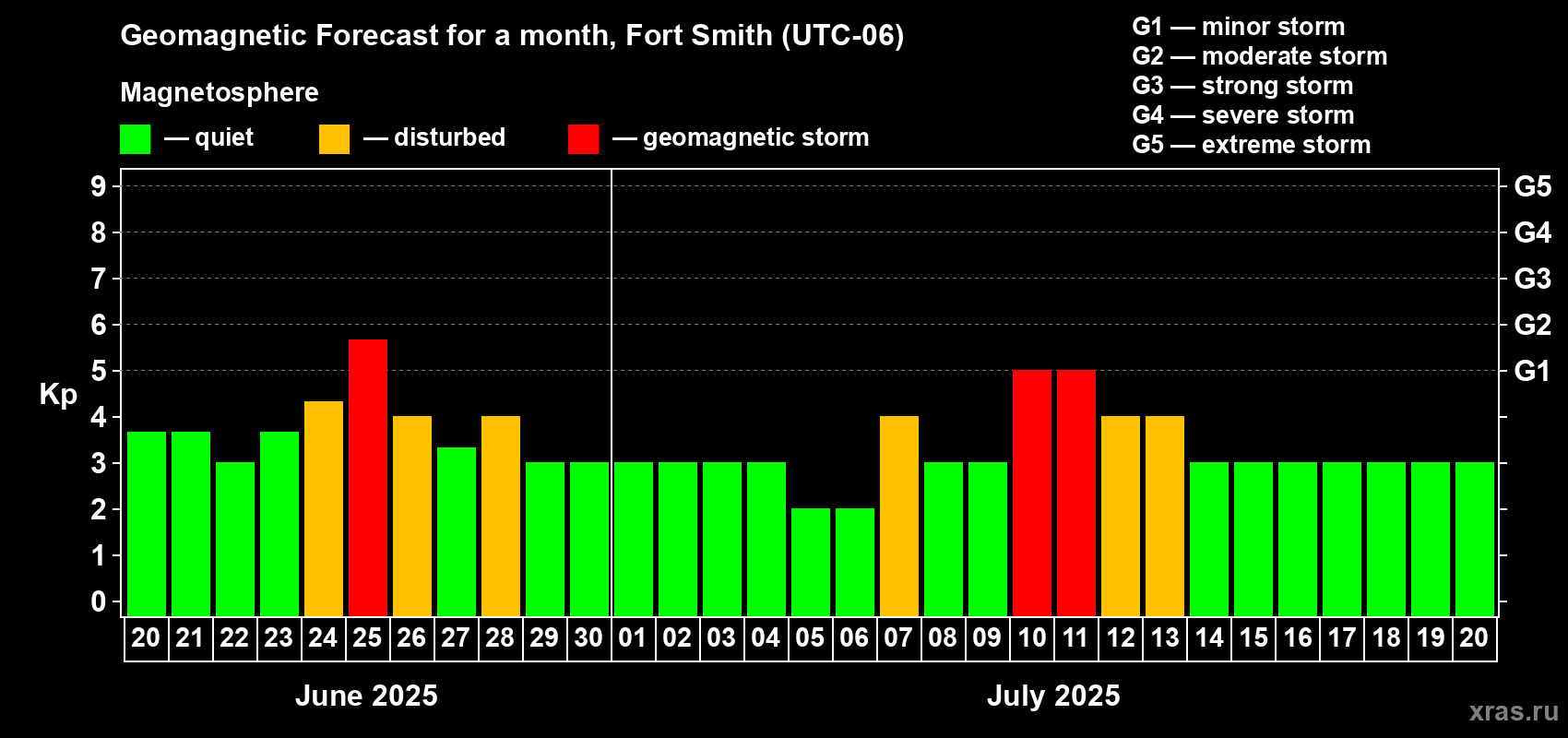Image resolution: width=1568 pixels, height=738 pixels.
Task: Click the orange bar for July 12
Action: click(1121, 517)
